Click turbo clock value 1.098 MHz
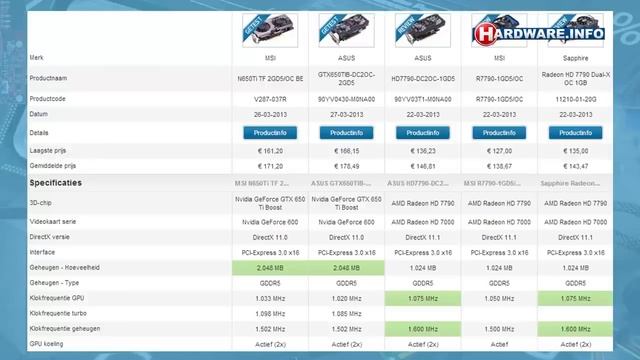 [x=270, y=314]
